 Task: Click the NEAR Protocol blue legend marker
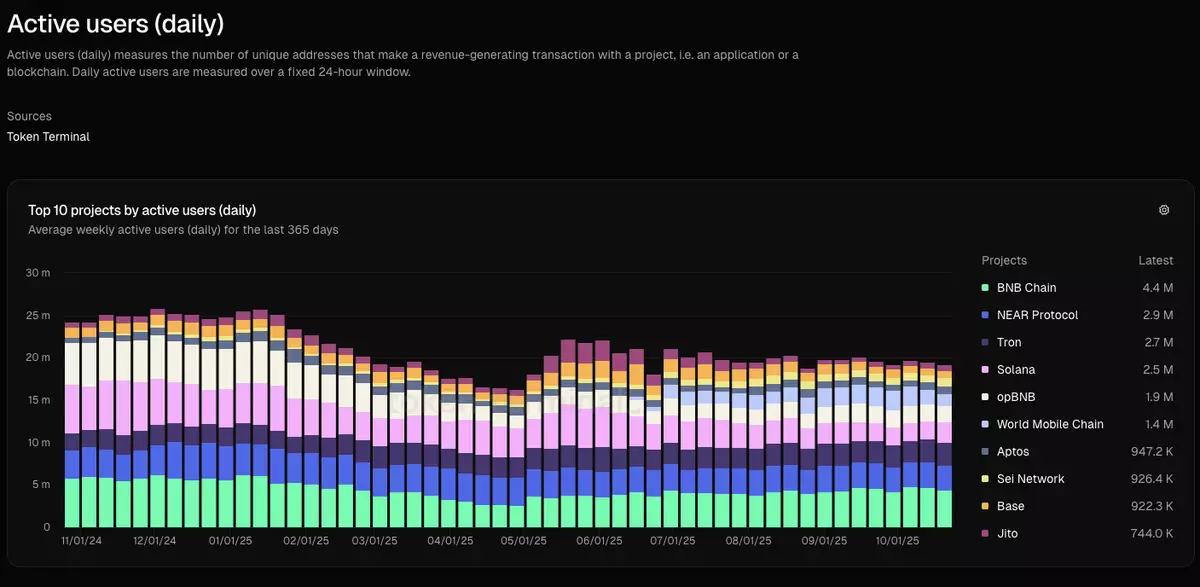[986, 315]
